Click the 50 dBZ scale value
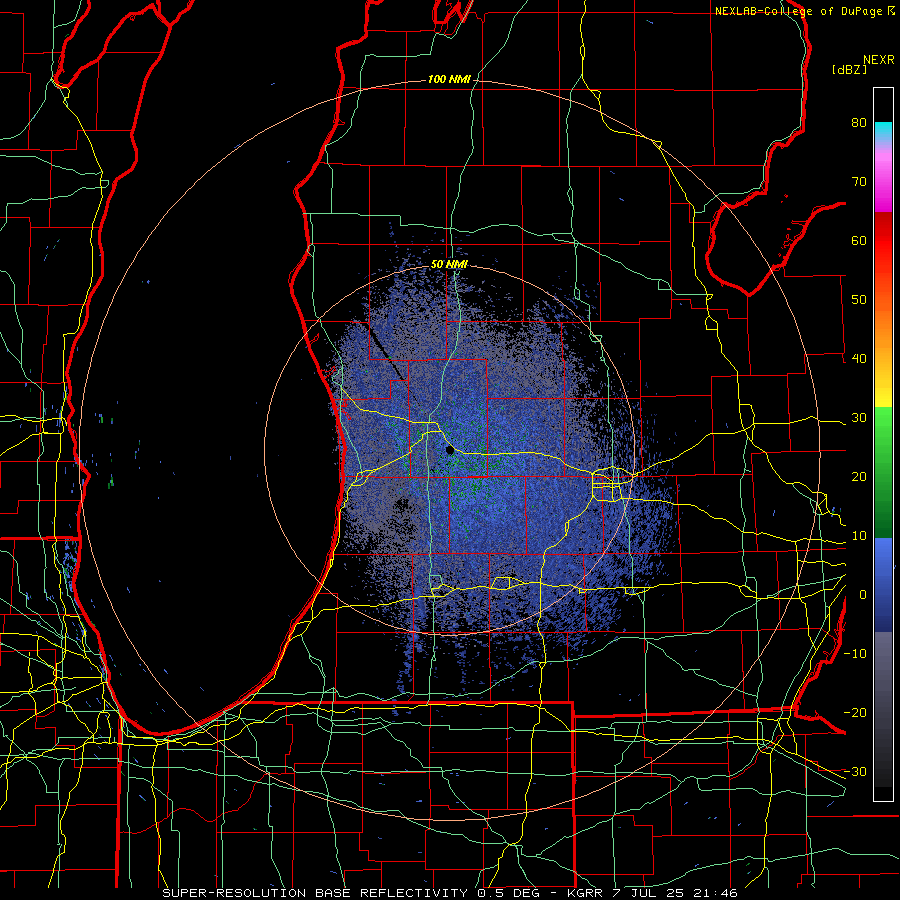 [x=859, y=300]
